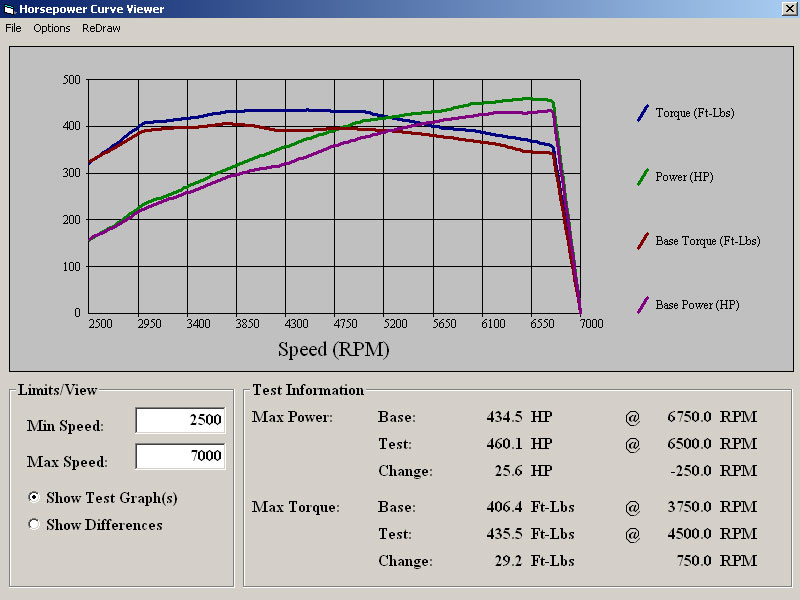Click the Base Torque (Ft-Lbs) legend label
Viewport: 800px width, 600px height.
coord(708,241)
